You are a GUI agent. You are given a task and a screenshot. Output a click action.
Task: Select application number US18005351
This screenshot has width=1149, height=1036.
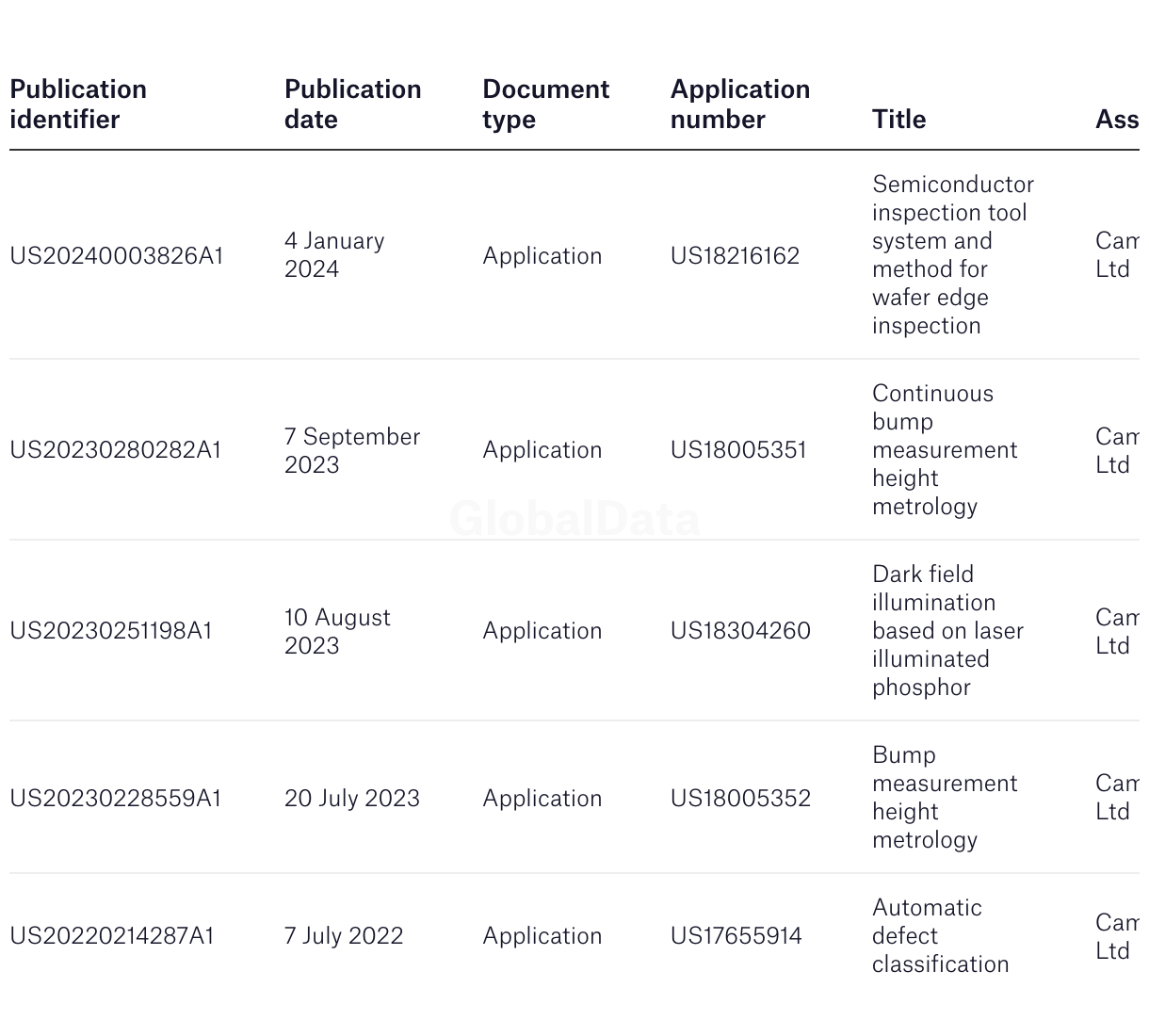point(739,450)
